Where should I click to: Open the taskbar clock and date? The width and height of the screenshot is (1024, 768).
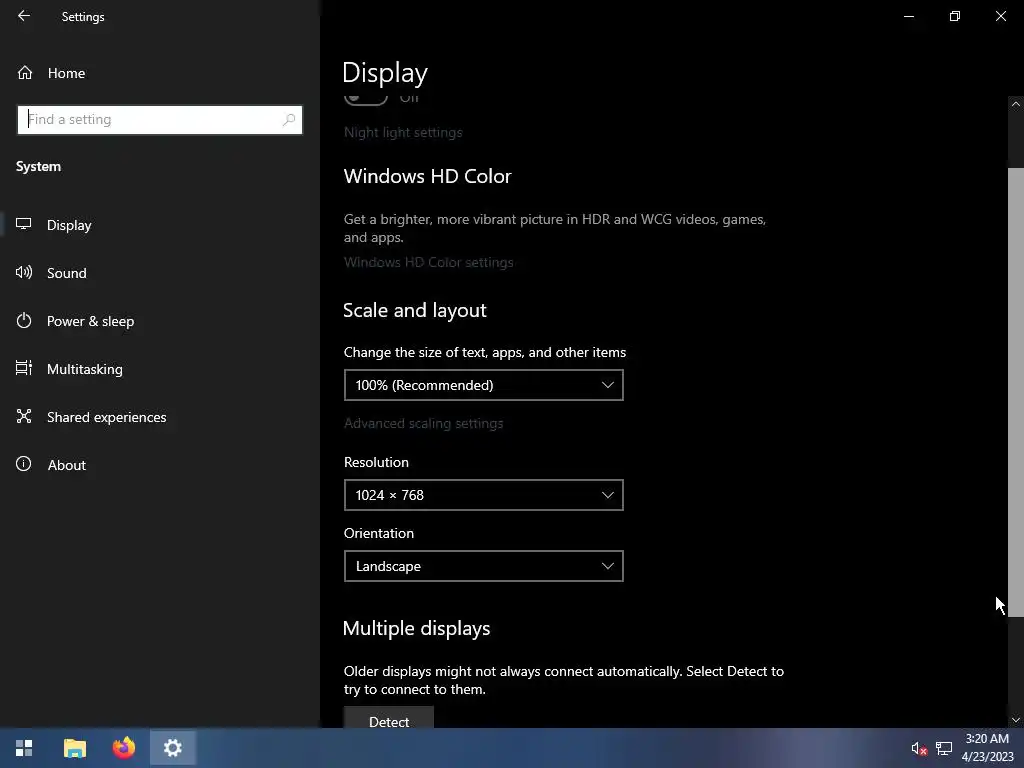coord(987,748)
